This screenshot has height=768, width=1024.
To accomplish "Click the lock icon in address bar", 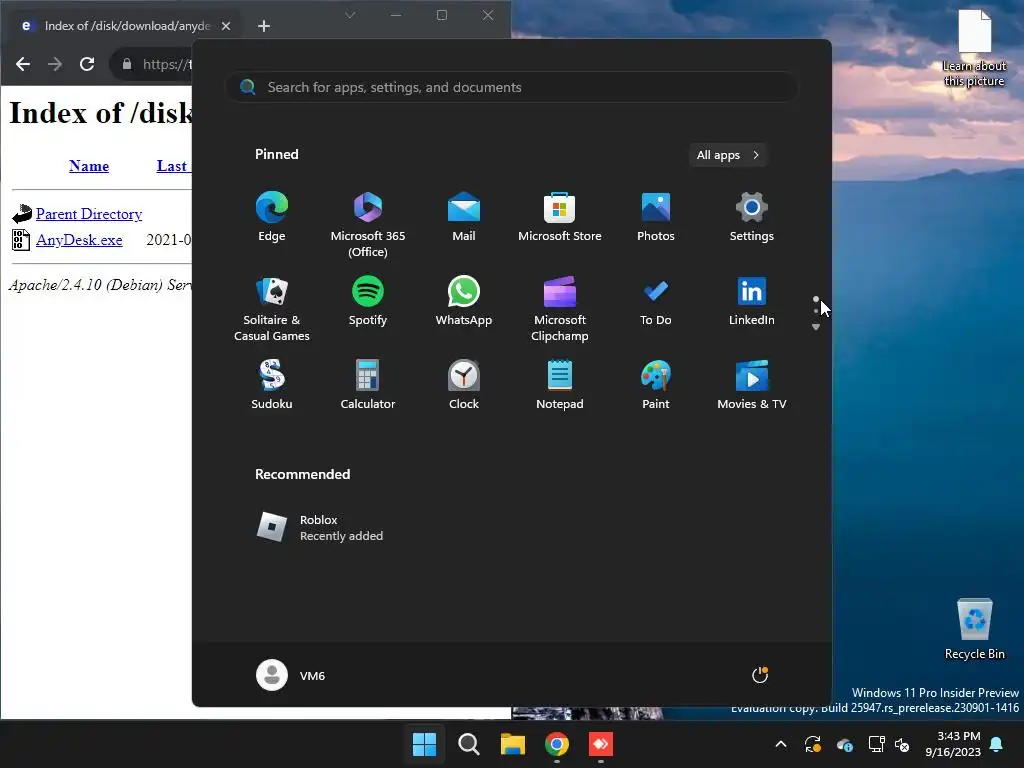I will pyautogui.click(x=127, y=64).
